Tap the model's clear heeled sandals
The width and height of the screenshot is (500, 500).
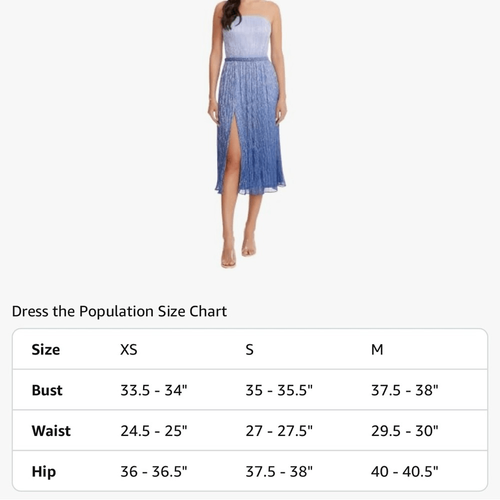238,252
